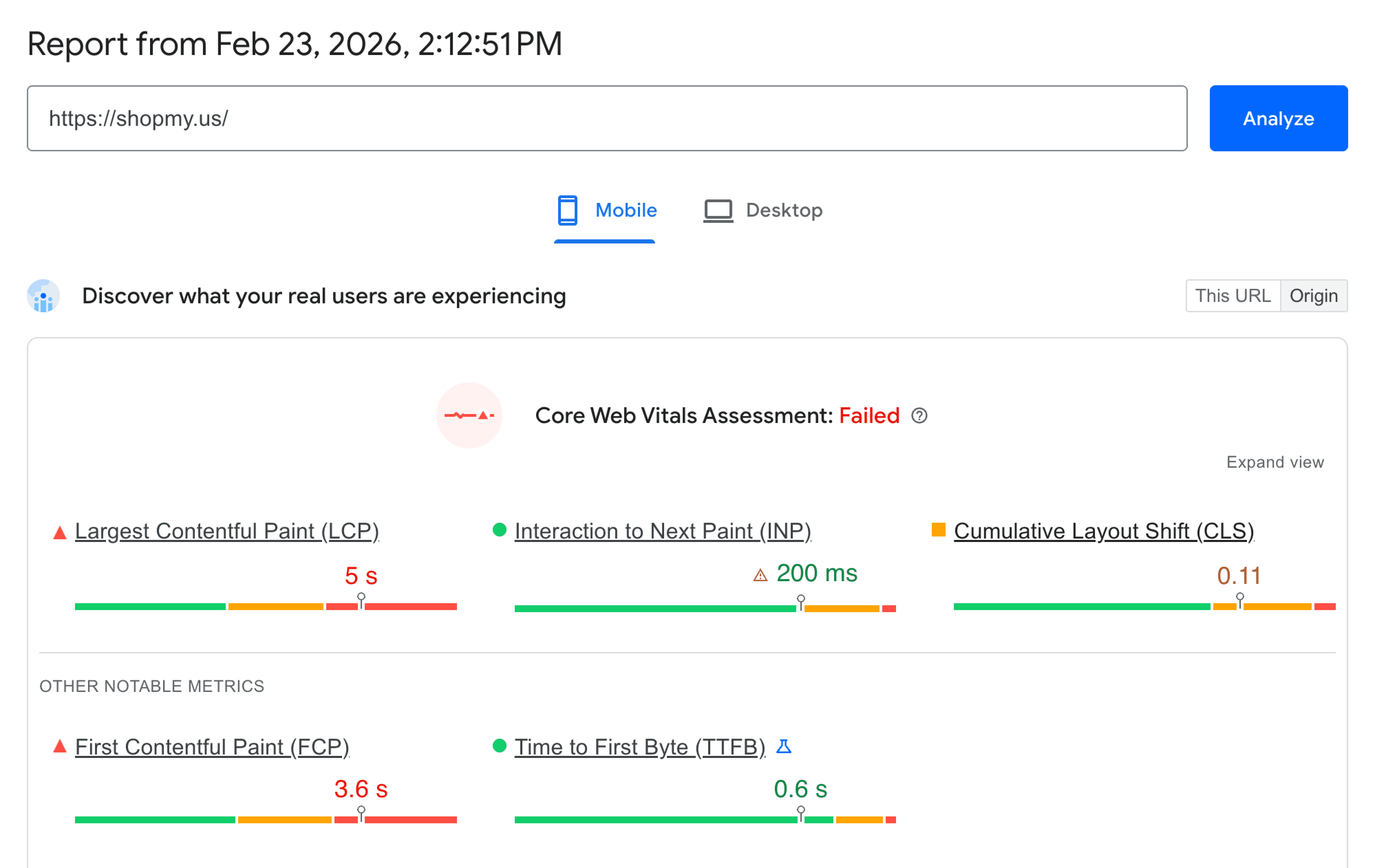Click the TTFB experimental flask icon
The width and height of the screenshot is (1375, 868).
[x=784, y=747]
